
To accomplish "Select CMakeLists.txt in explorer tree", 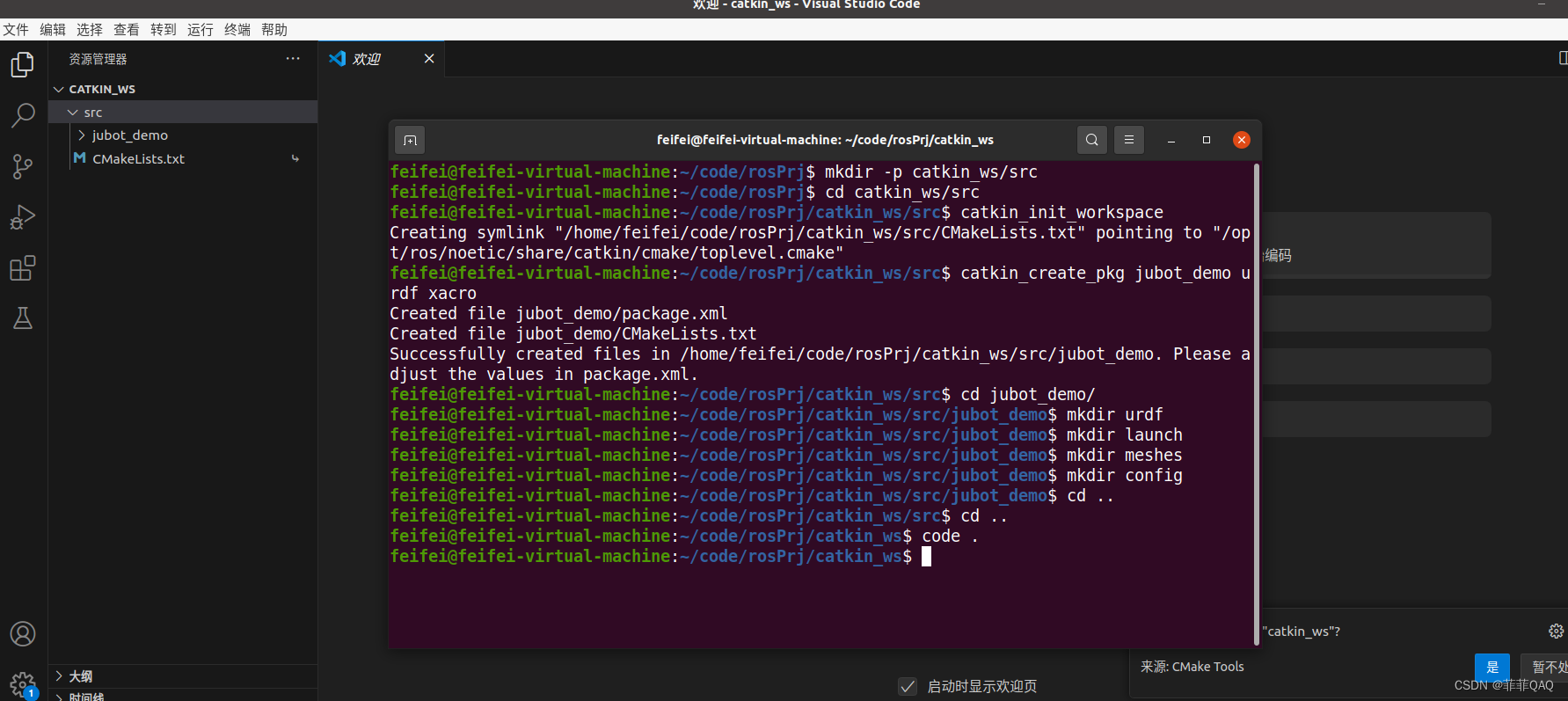I will coord(183,159).
